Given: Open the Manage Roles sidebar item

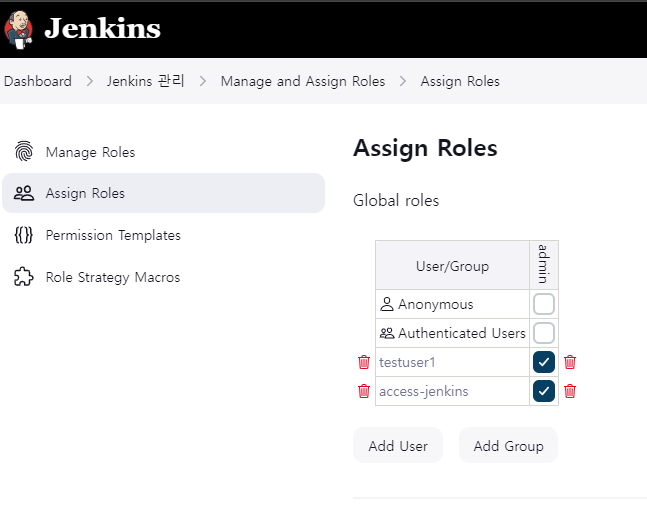Looking at the screenshot, I should (90, 152).
